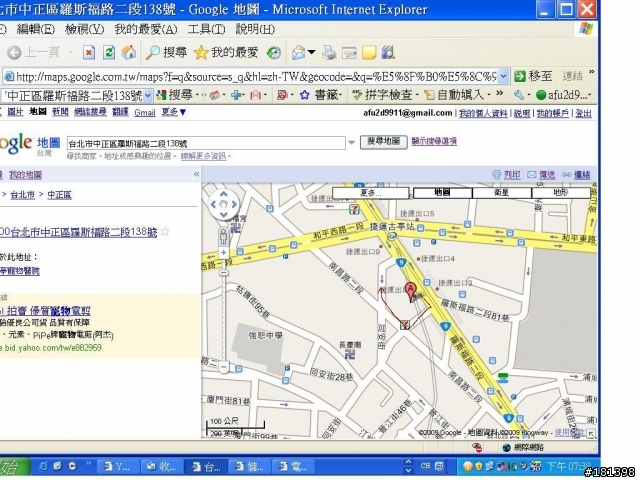Image resolution: width=640 pixels, height=480 pixels.
Task: Open the History clock icon
Action: pyautogui.click(x=274, y=52)
